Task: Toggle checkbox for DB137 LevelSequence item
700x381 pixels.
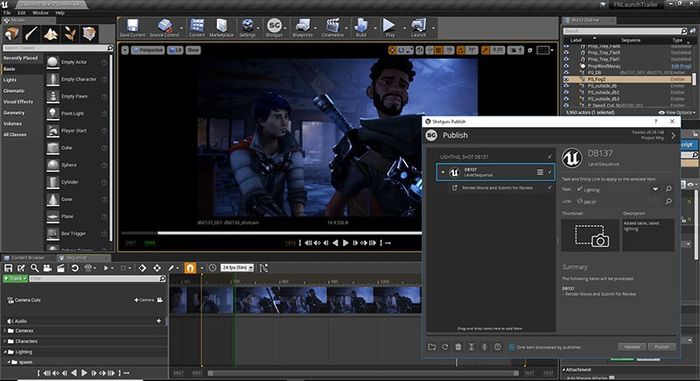Action: (550, 172)
